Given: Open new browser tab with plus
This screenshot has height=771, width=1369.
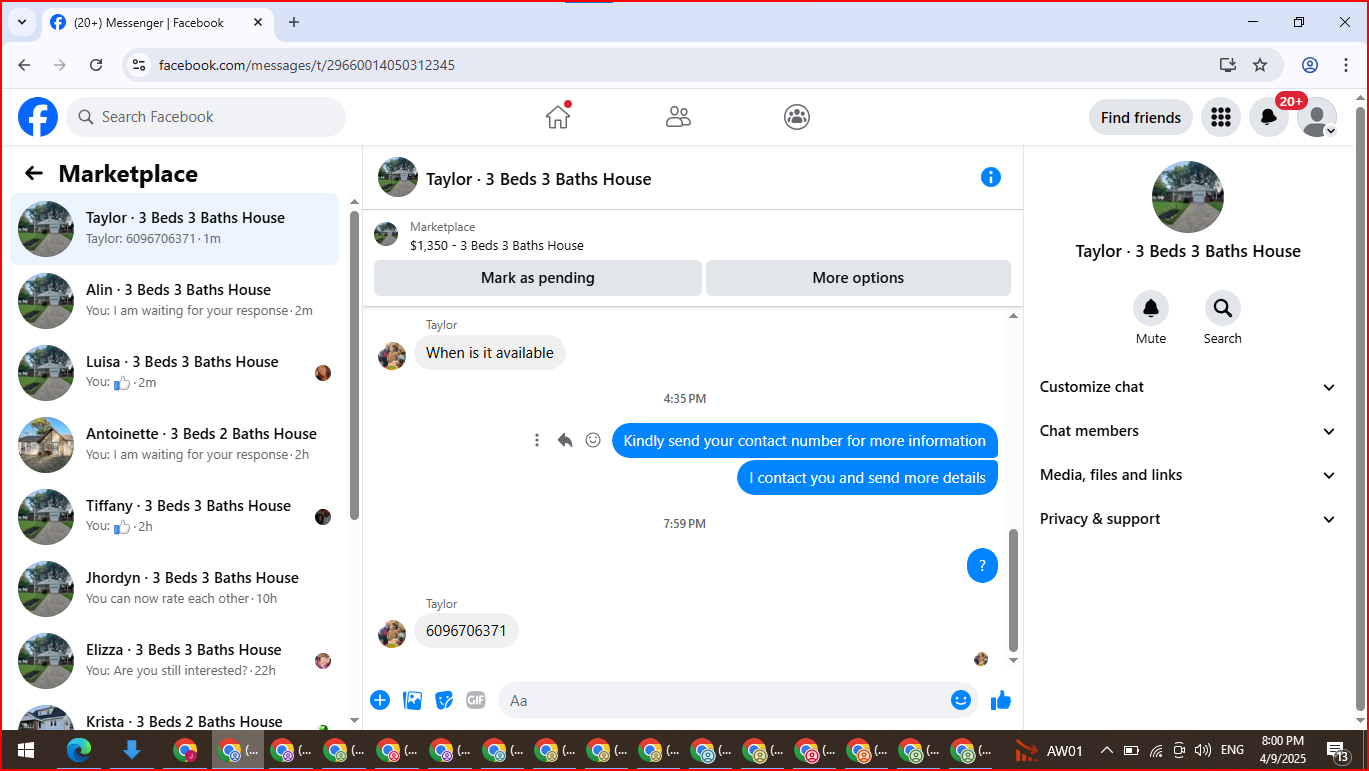Looking at the screenshot, I should coord(294,22).
